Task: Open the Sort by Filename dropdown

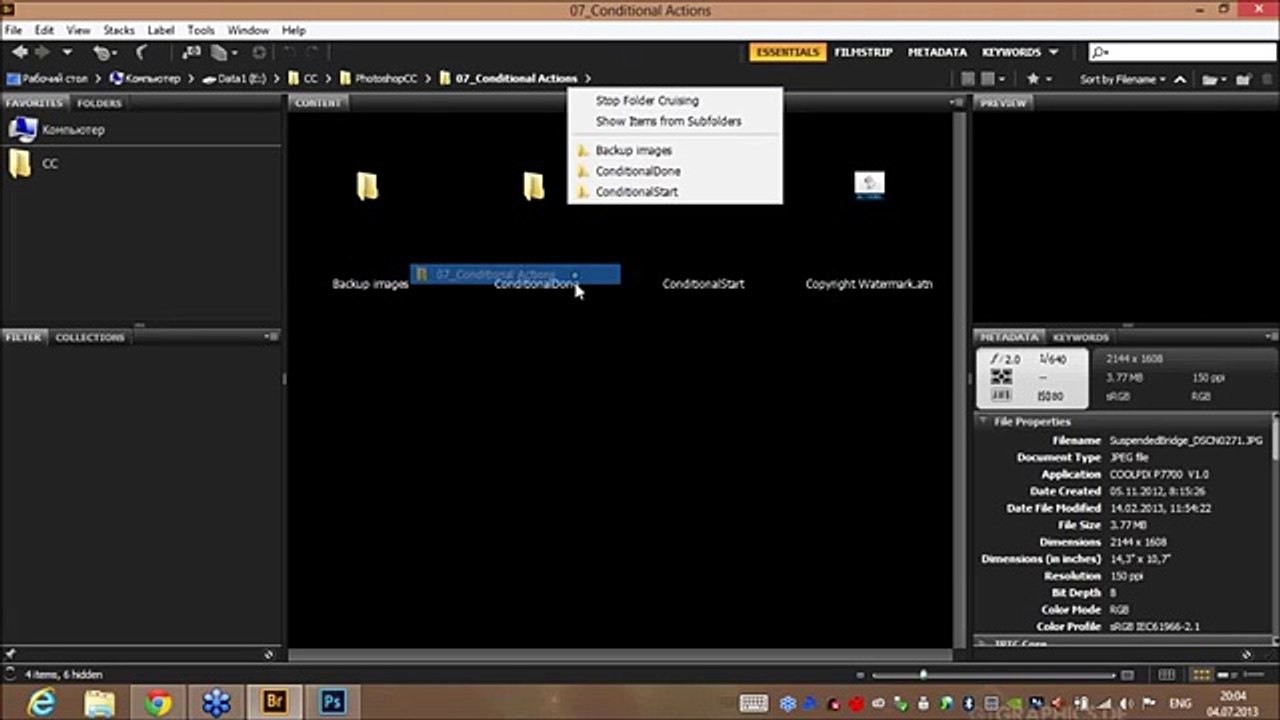Action: 1123,79
